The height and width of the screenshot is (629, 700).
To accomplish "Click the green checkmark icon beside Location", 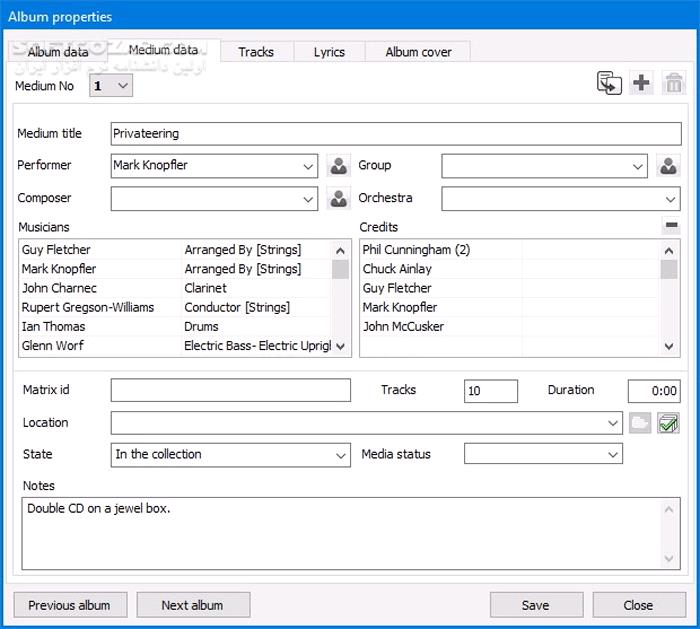I will coord(668,423).
